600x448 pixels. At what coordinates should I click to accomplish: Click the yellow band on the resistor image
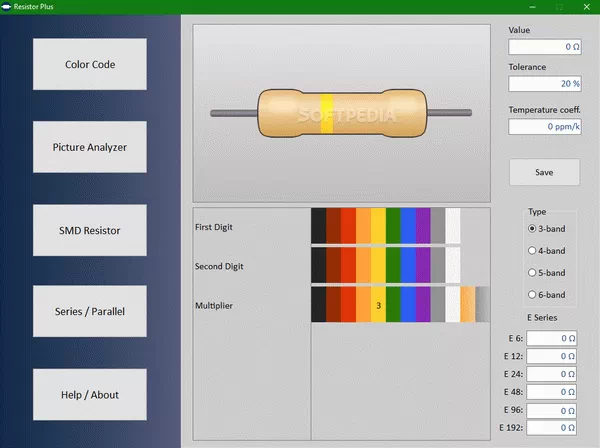coord(326,113)
